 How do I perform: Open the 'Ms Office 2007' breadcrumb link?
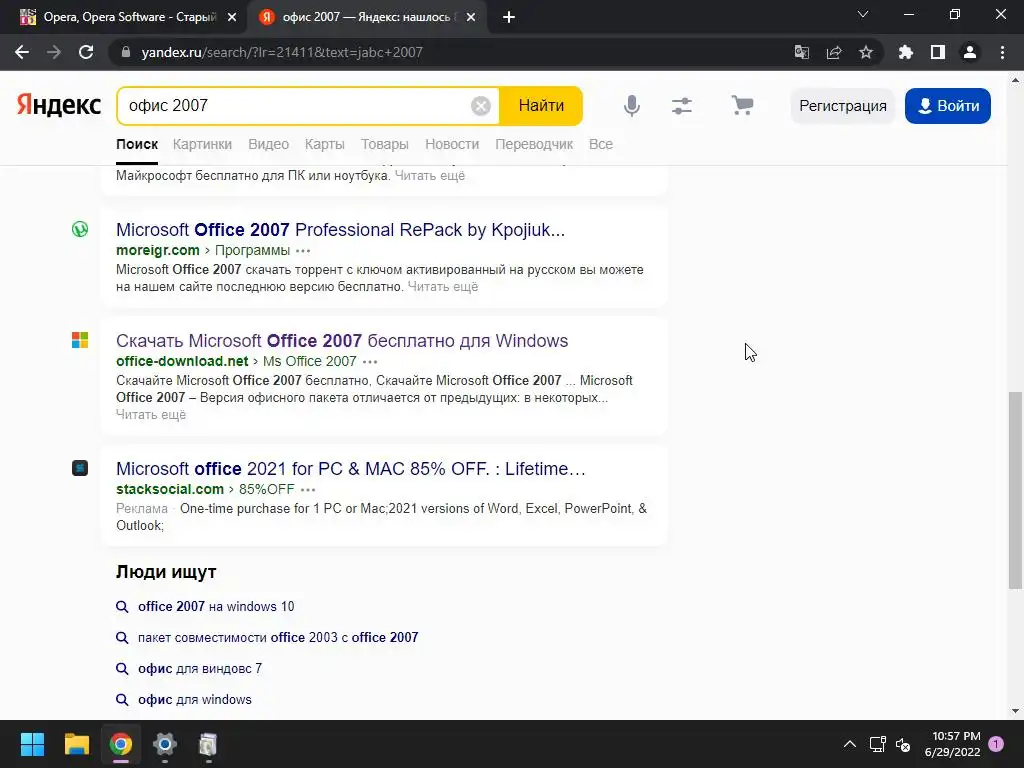click(310, 362)
